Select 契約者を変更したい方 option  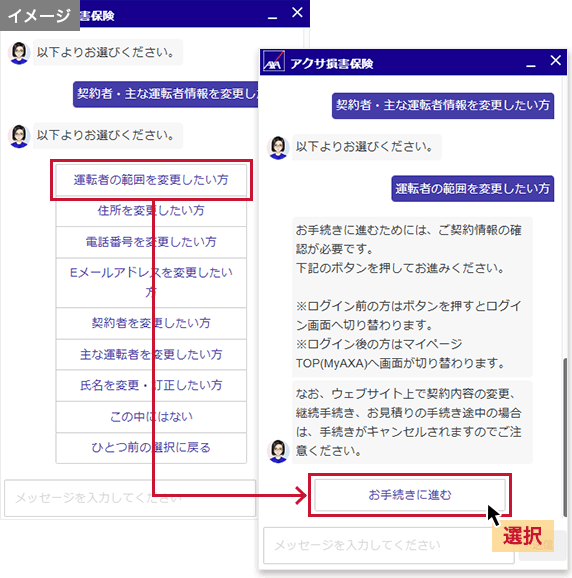(x=151, y=323)
